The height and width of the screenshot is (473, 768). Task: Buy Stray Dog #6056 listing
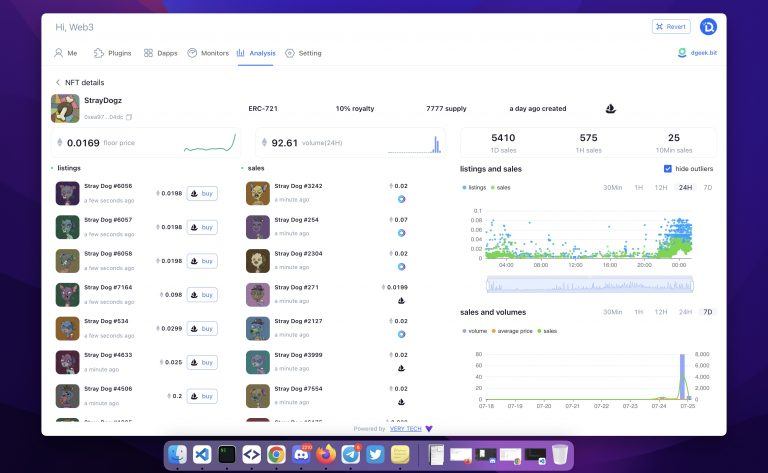coord(202,193)
